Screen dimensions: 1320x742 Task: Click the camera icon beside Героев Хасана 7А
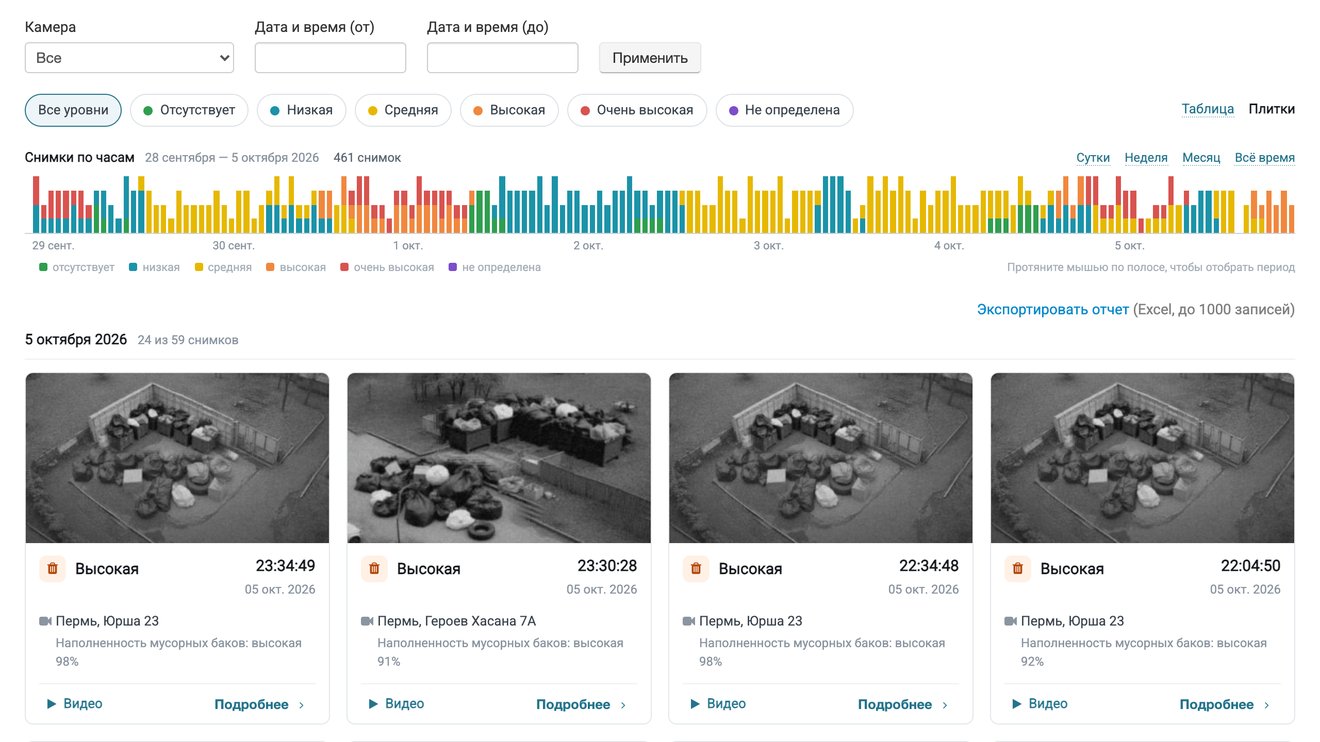click(x=367, y=621)
